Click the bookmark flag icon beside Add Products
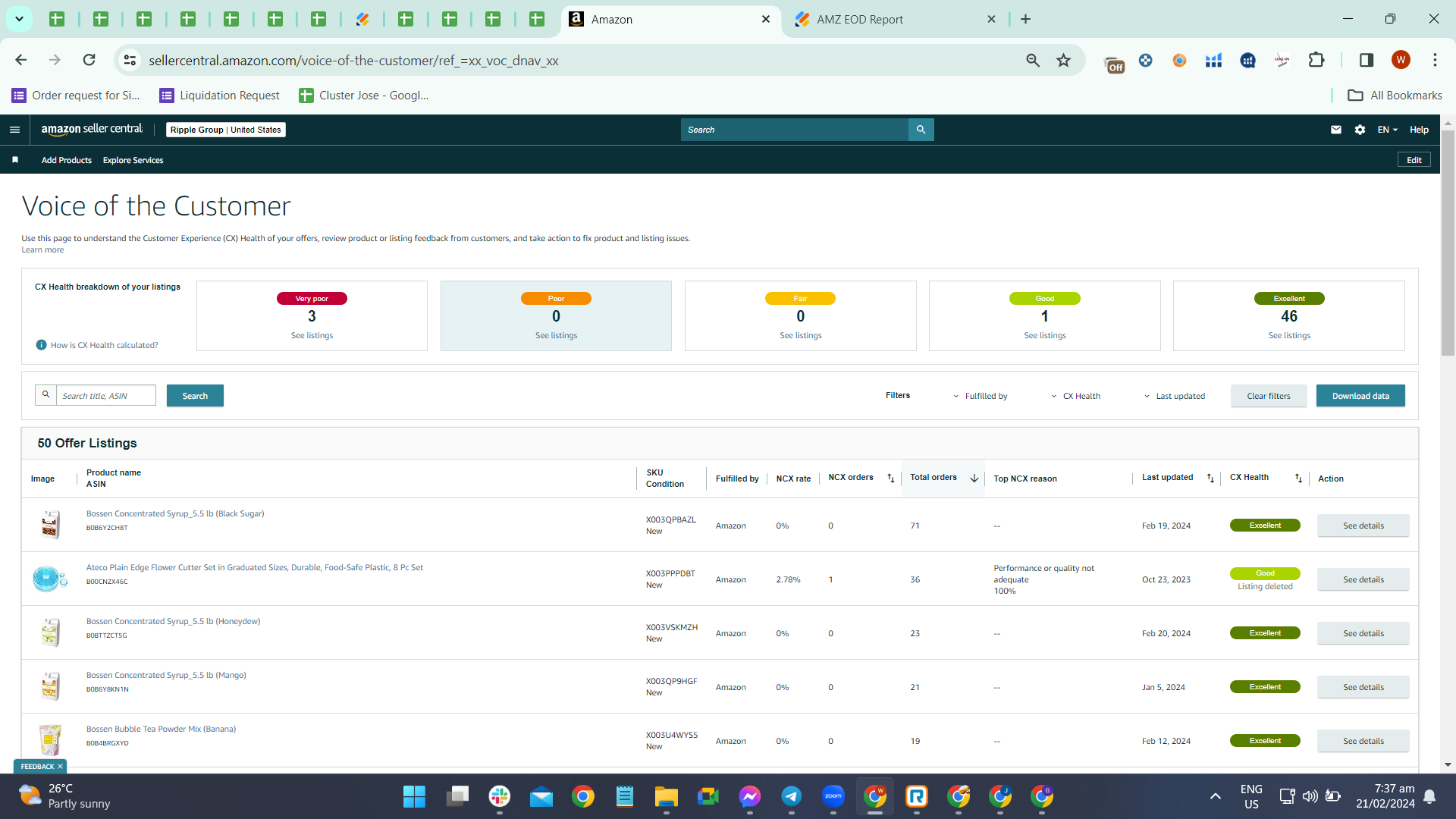The image size is (1456, 819). 15,160
